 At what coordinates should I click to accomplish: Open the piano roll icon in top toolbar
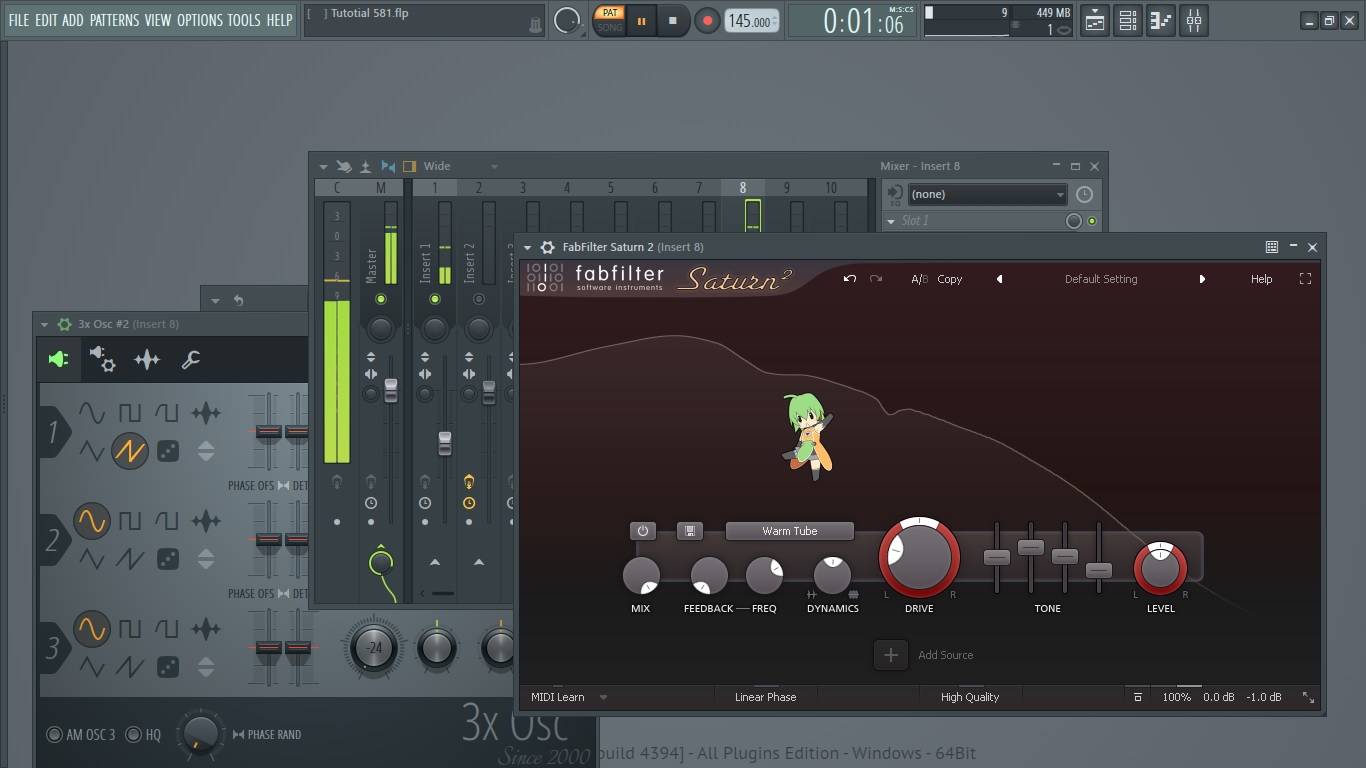tap(1161, 20)
